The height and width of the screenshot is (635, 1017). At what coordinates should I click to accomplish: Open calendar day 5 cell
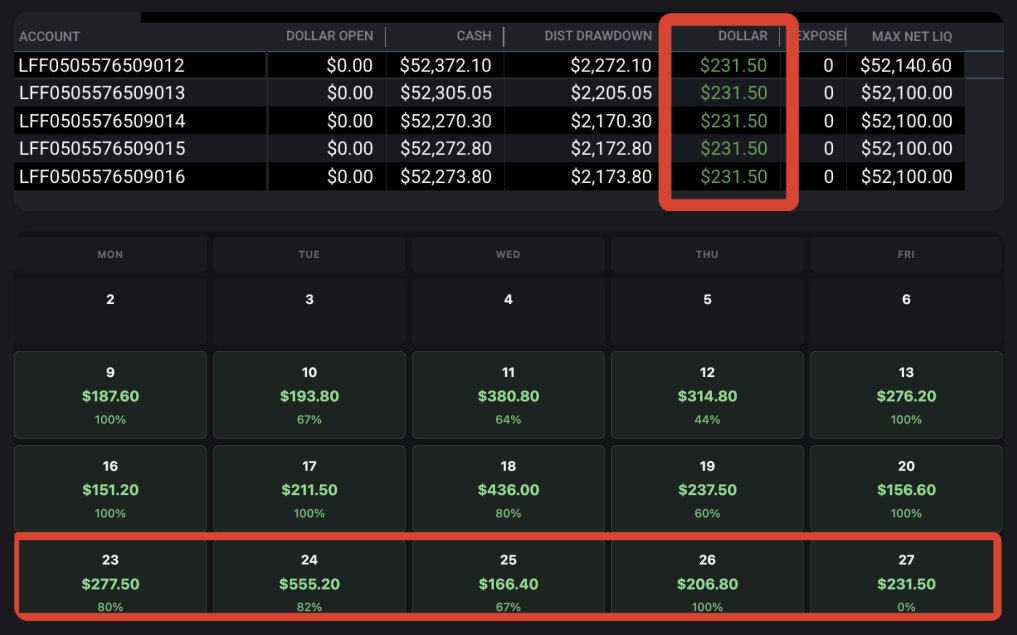(707, 312)
